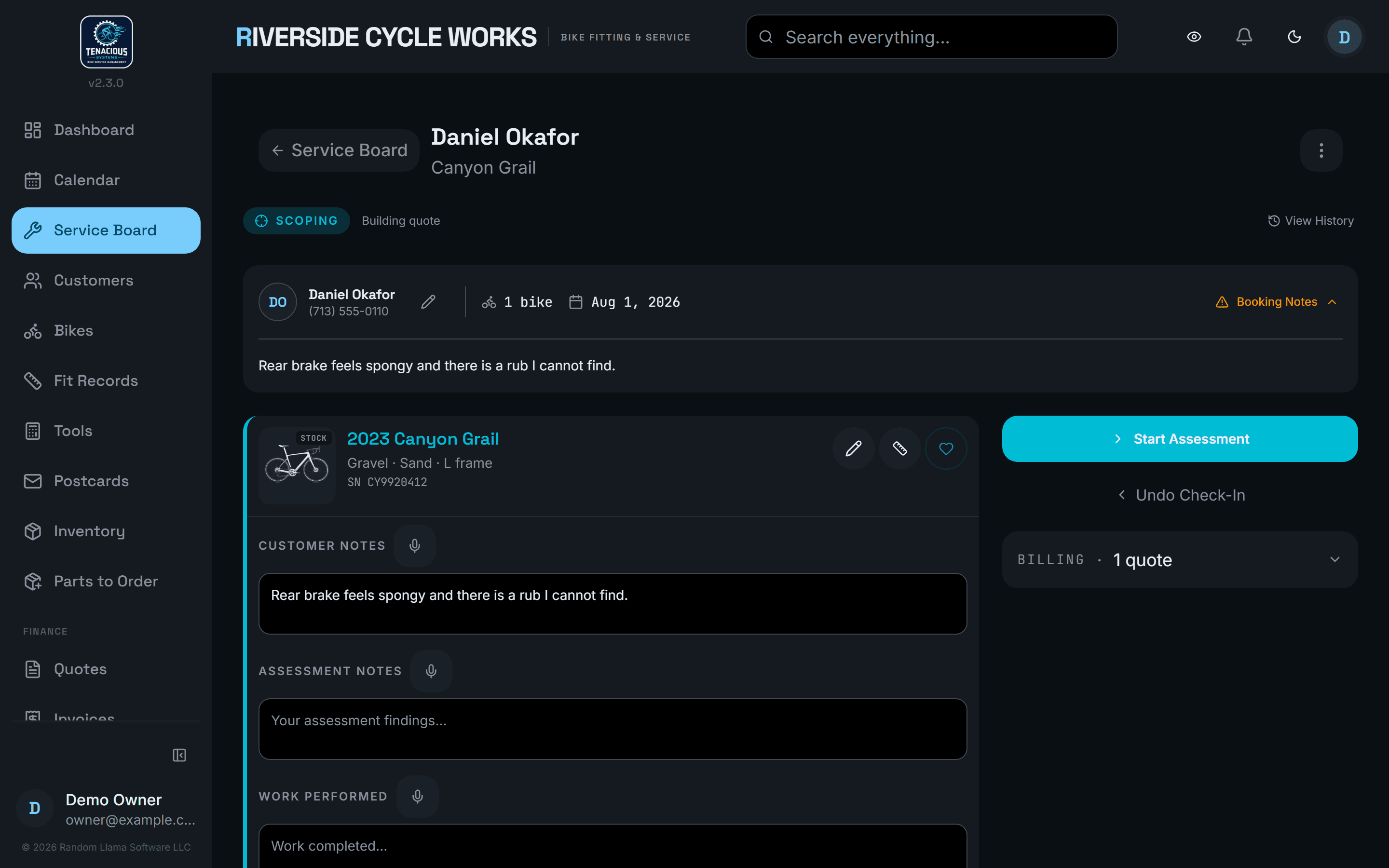Toggle the eye visibility icon in header

[1194, 37]
